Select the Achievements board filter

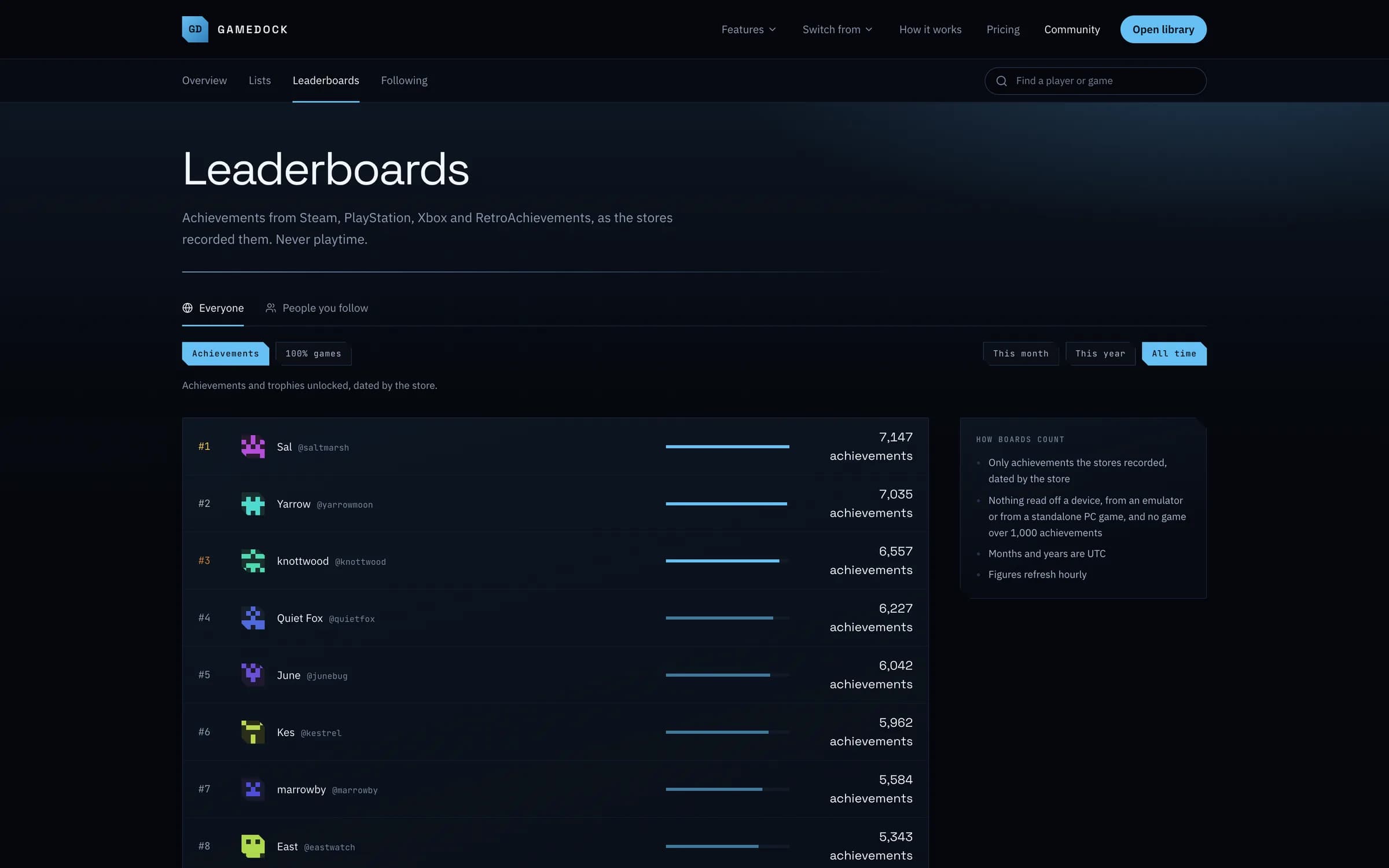(225, 354)
